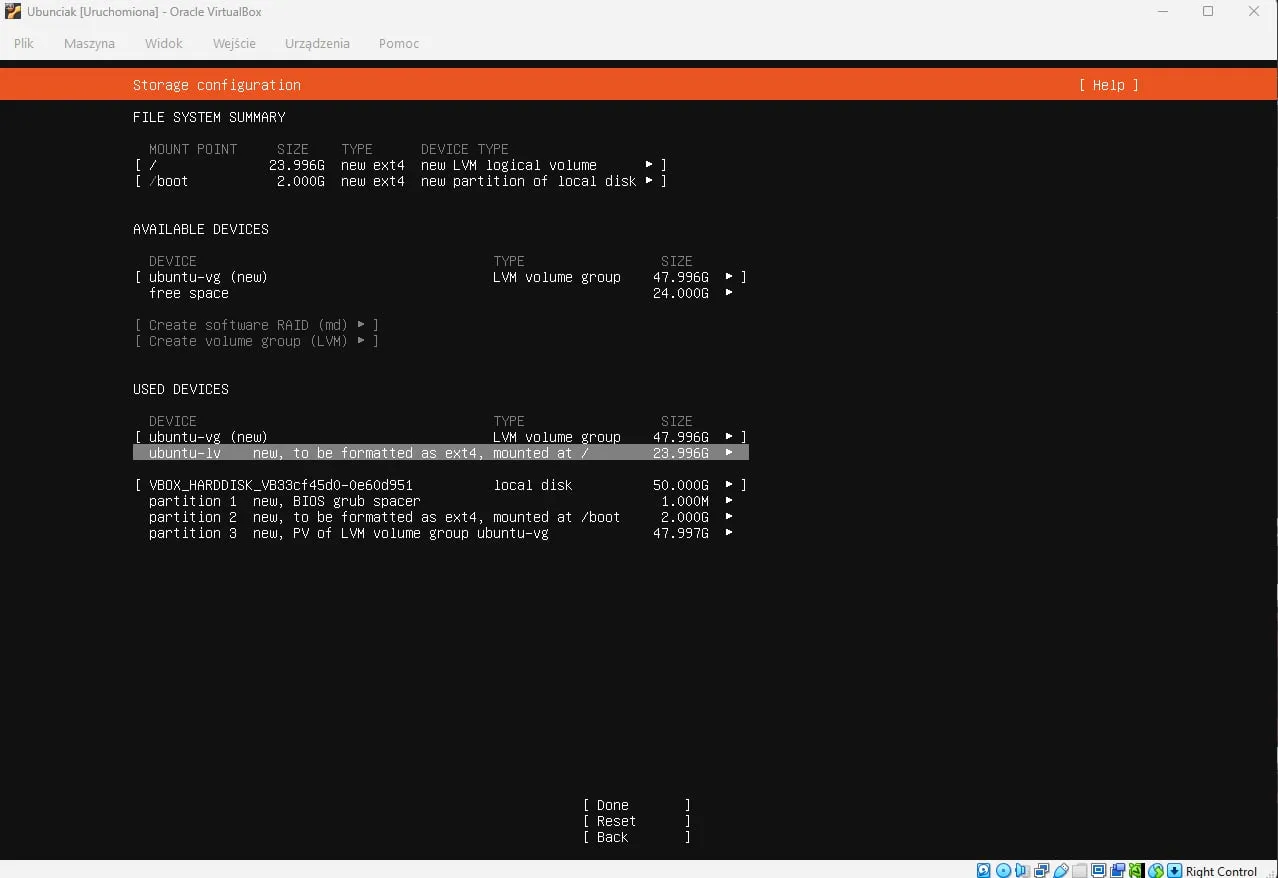The image size is (1278, 878).
Task: Select partition 2 mounted at /boot
Action: click(441, 517)
